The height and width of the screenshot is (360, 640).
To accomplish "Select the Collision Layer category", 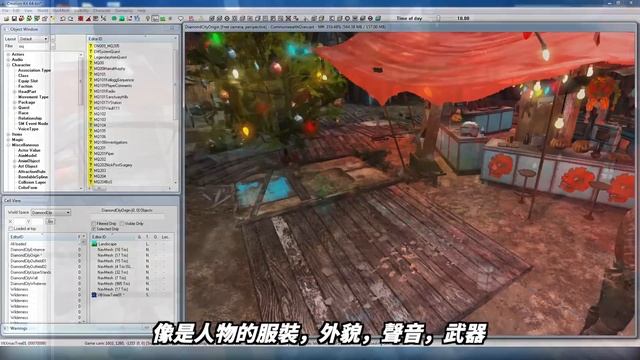I will 32,182.
